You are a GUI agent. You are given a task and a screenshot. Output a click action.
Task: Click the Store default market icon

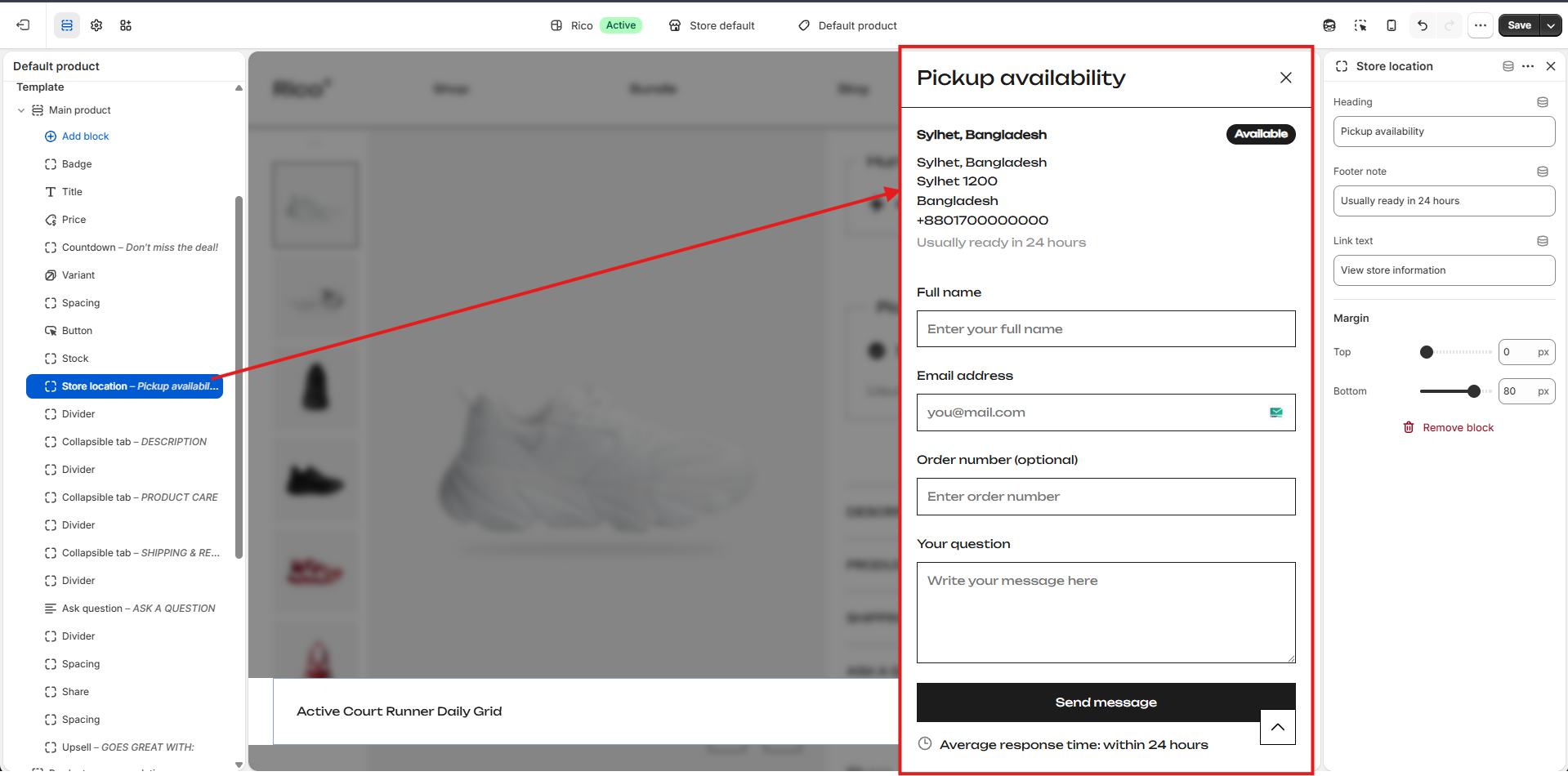click(675, 25)
